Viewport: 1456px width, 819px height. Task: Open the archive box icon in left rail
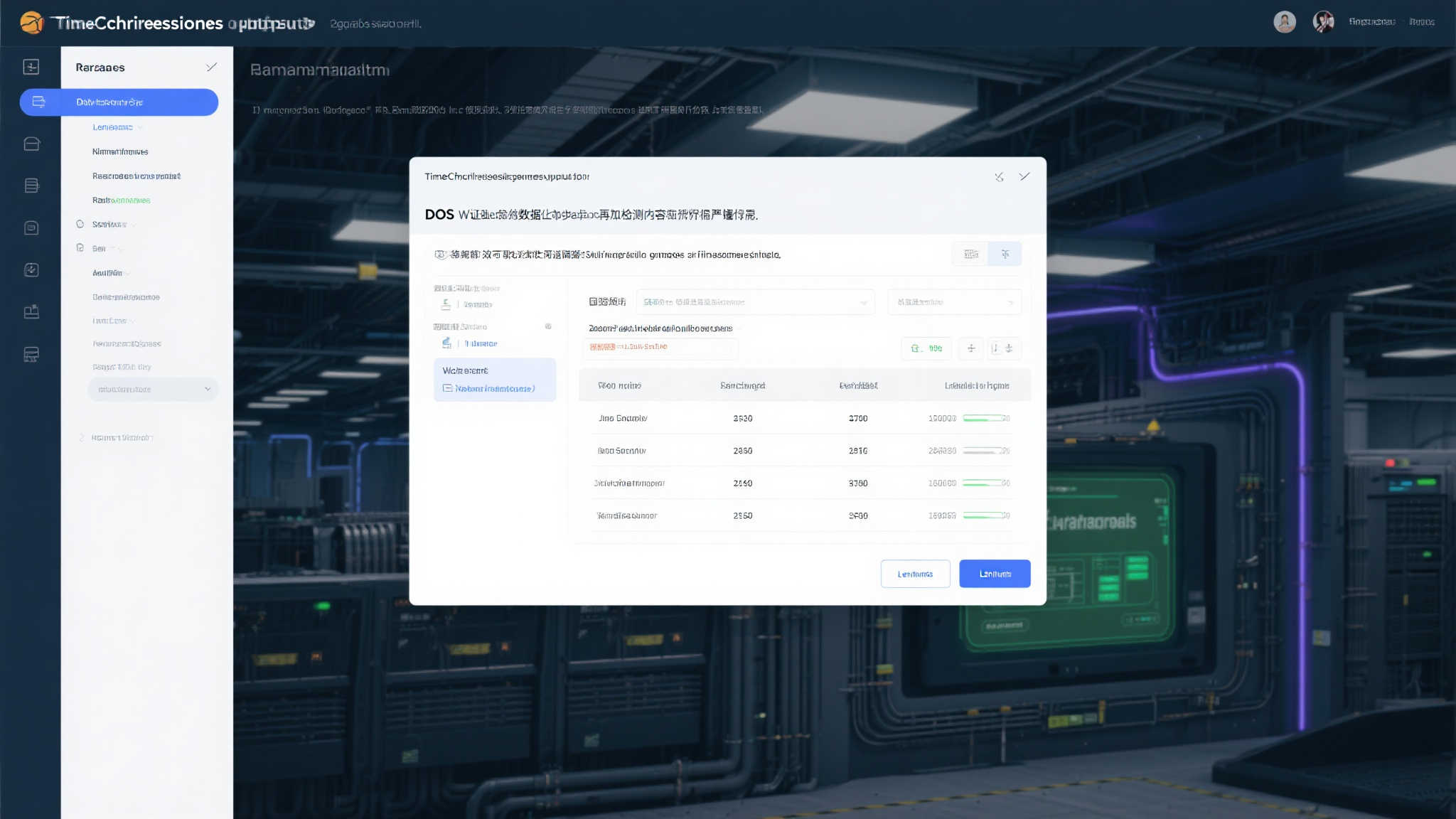(x=31, y=144)
